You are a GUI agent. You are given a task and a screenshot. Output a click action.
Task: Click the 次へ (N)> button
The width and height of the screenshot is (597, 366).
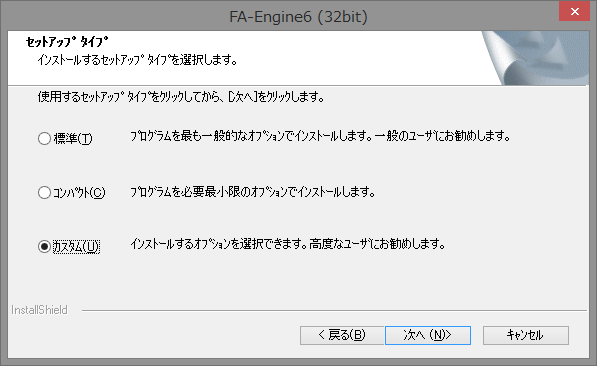tap(428, 335)
